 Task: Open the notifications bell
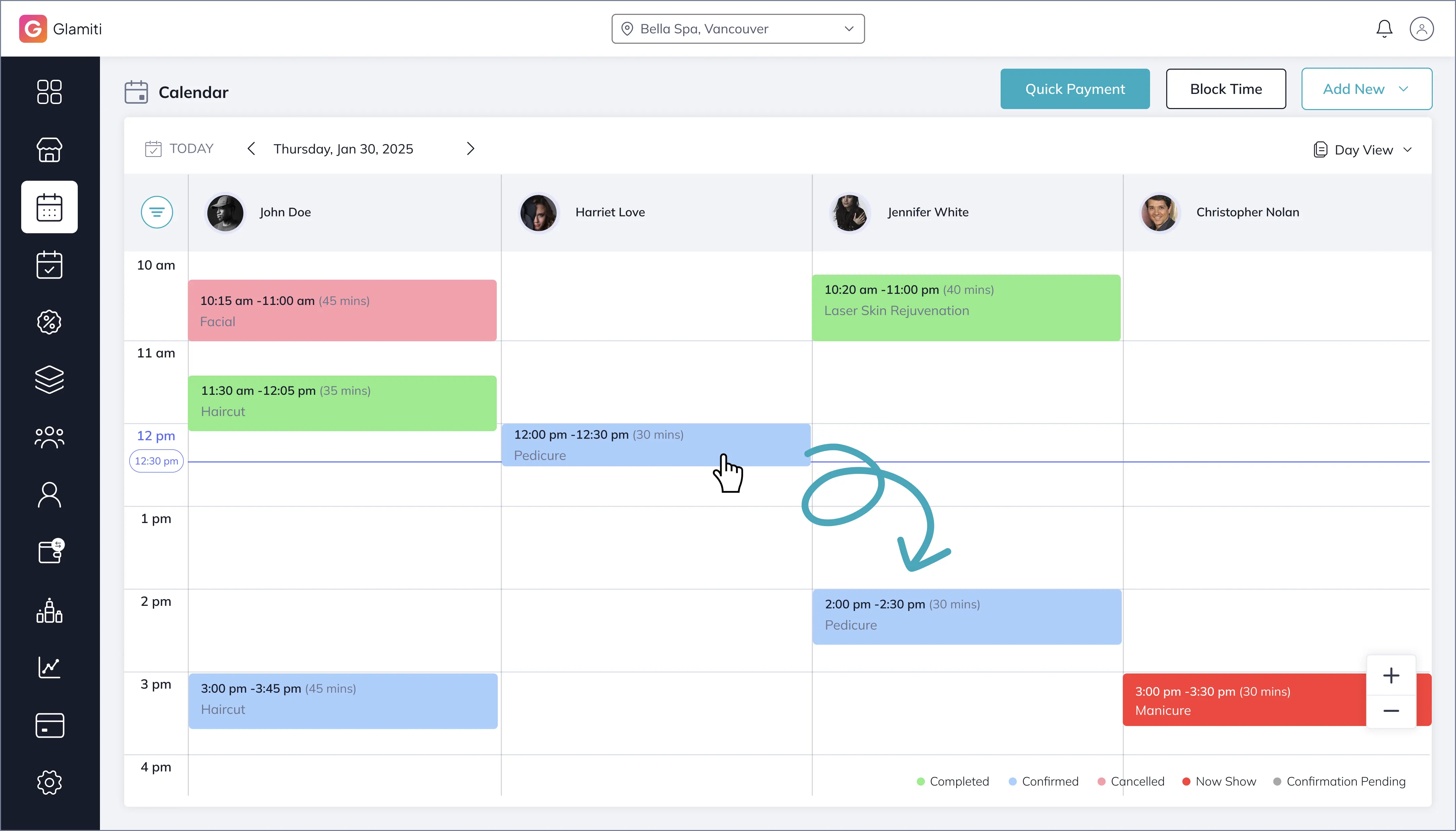(x=1384, y=29)
